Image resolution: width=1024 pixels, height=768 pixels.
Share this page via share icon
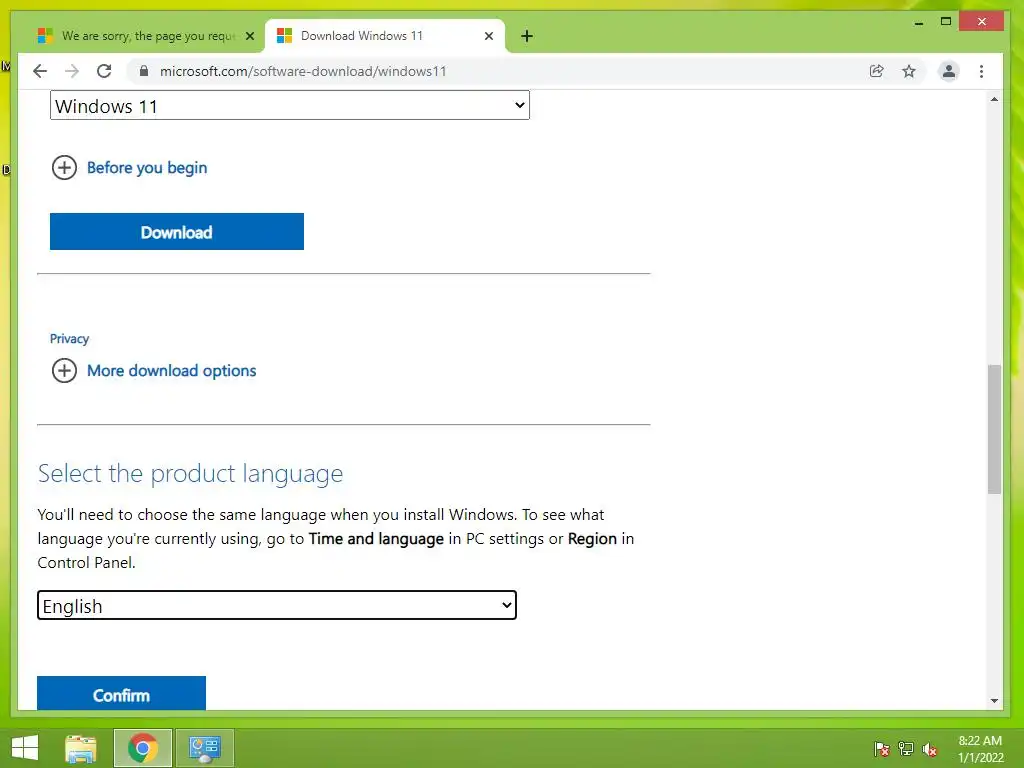876,71
